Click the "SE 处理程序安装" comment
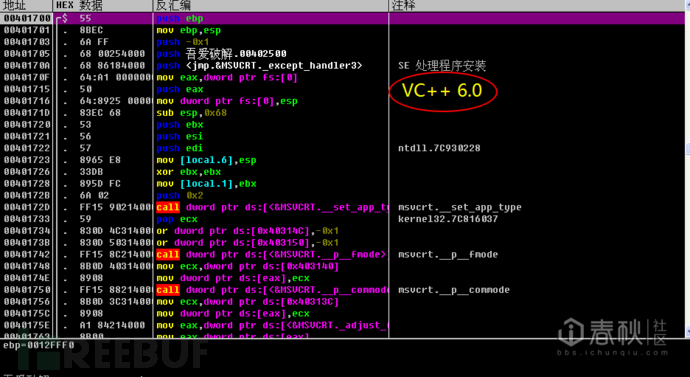The height and width of the screenshot is (377, 690). tap(442, 66)
